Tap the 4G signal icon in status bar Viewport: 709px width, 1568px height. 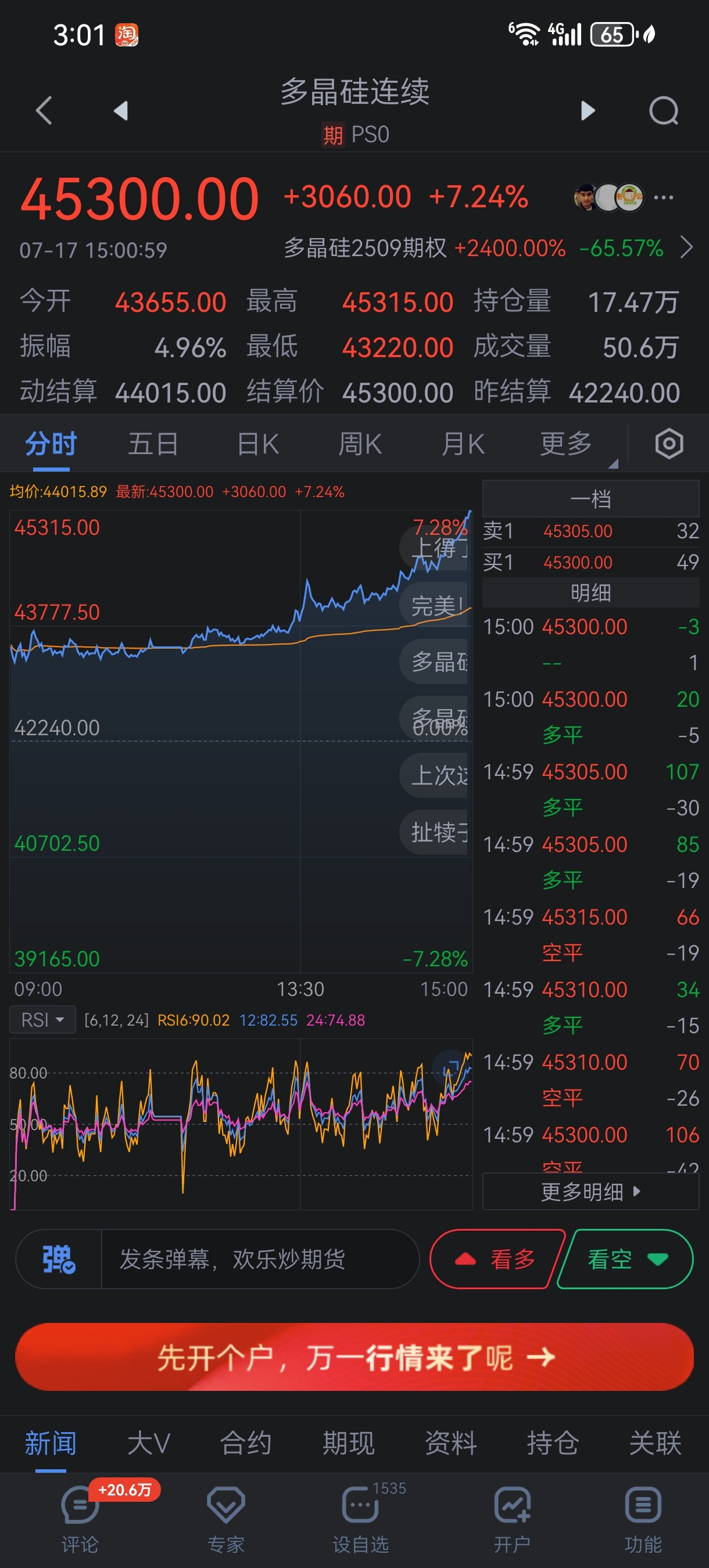tap(565, 34)
